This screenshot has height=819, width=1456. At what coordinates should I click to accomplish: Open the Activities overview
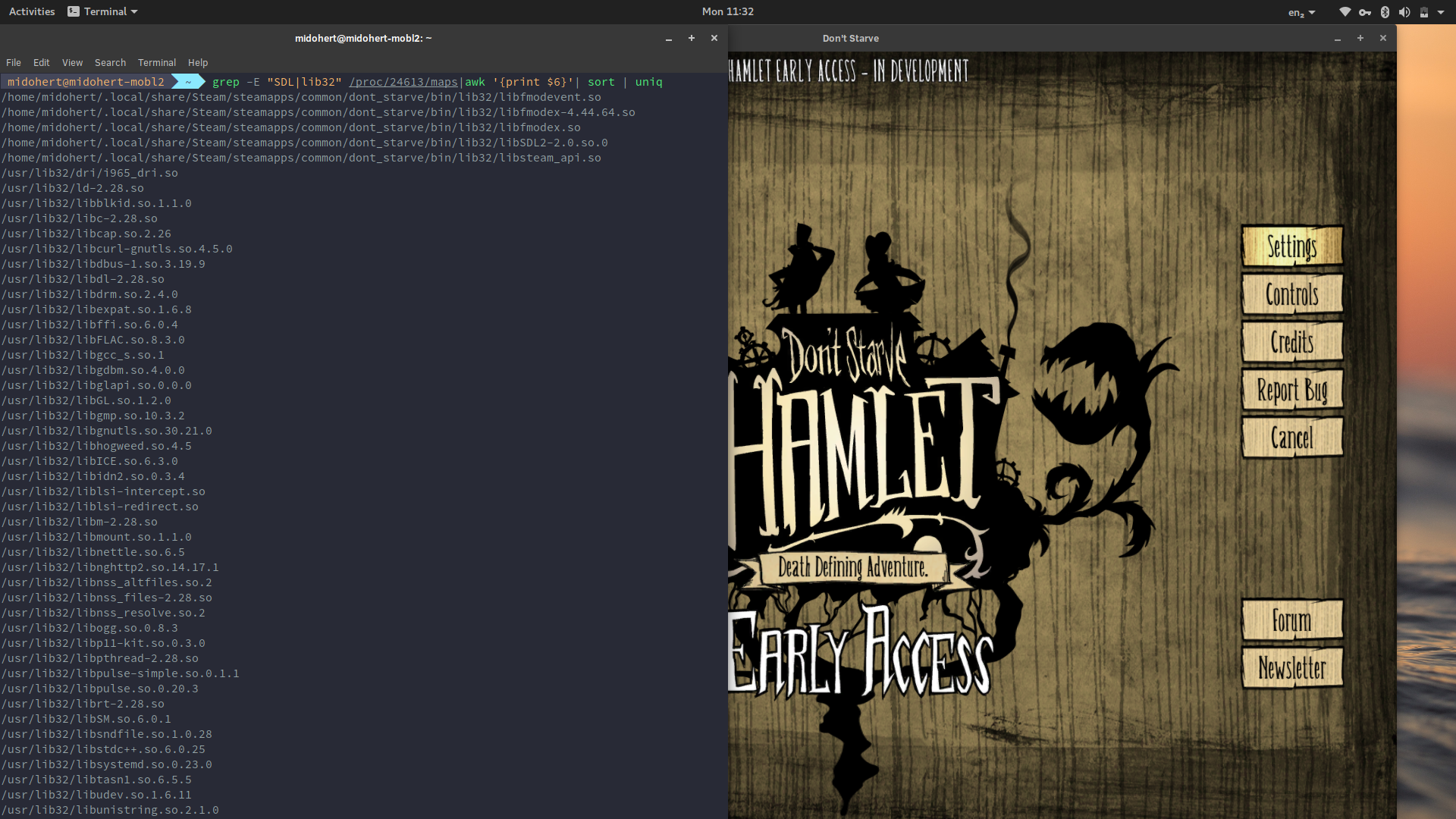pos(32,11)
